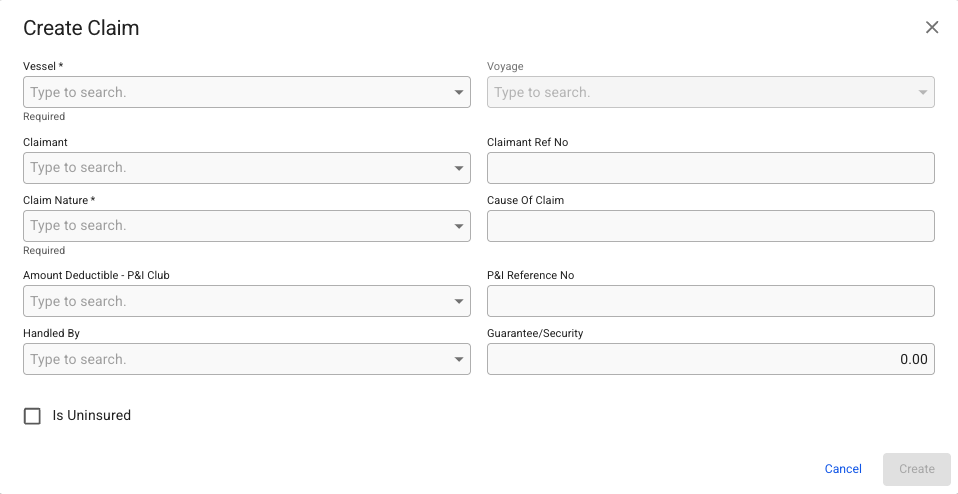Image resolution: width=958 pixels, height=494 pixels.
Task: Focus the P&I Reference No field
Action: [x=710, y=302]
